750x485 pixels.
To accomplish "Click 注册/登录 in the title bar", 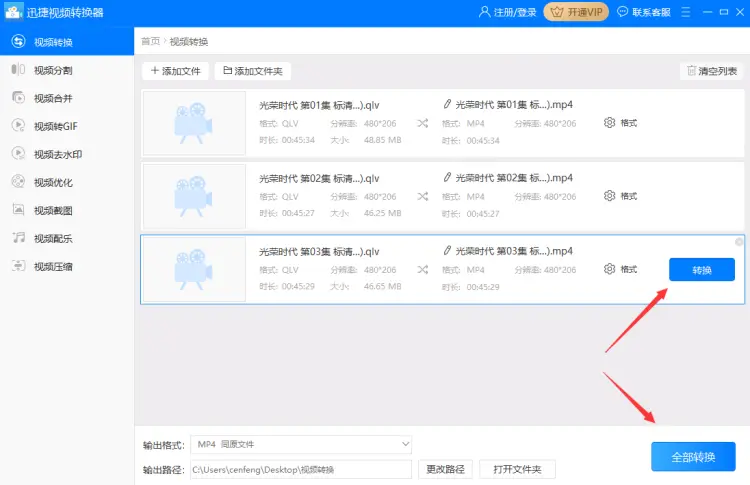I will click(507, 12).
